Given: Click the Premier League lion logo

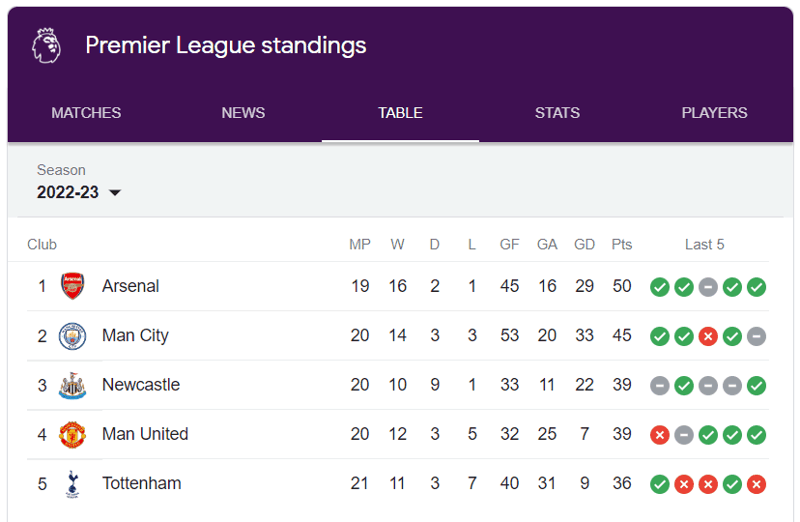Looking at the screenshot, I should click(x=46, y=45).
